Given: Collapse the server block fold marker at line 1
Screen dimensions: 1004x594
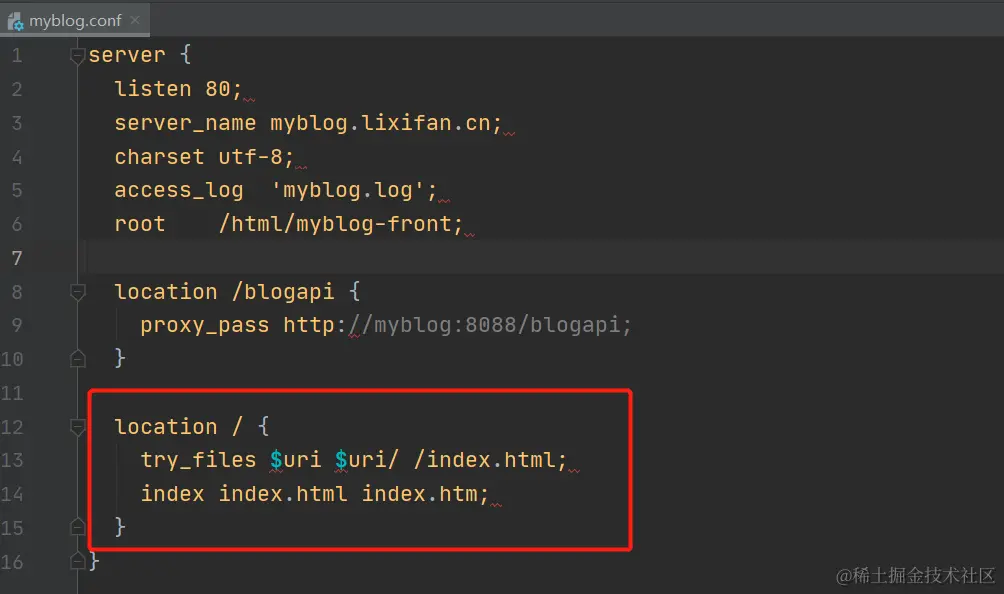Looking at the screenshot, I should click(77, 56).
